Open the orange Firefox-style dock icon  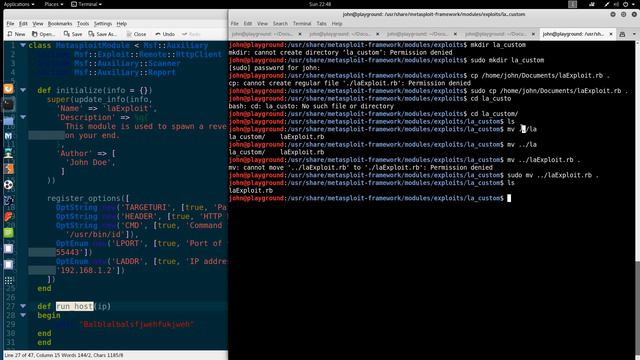(x=9, y=89)
